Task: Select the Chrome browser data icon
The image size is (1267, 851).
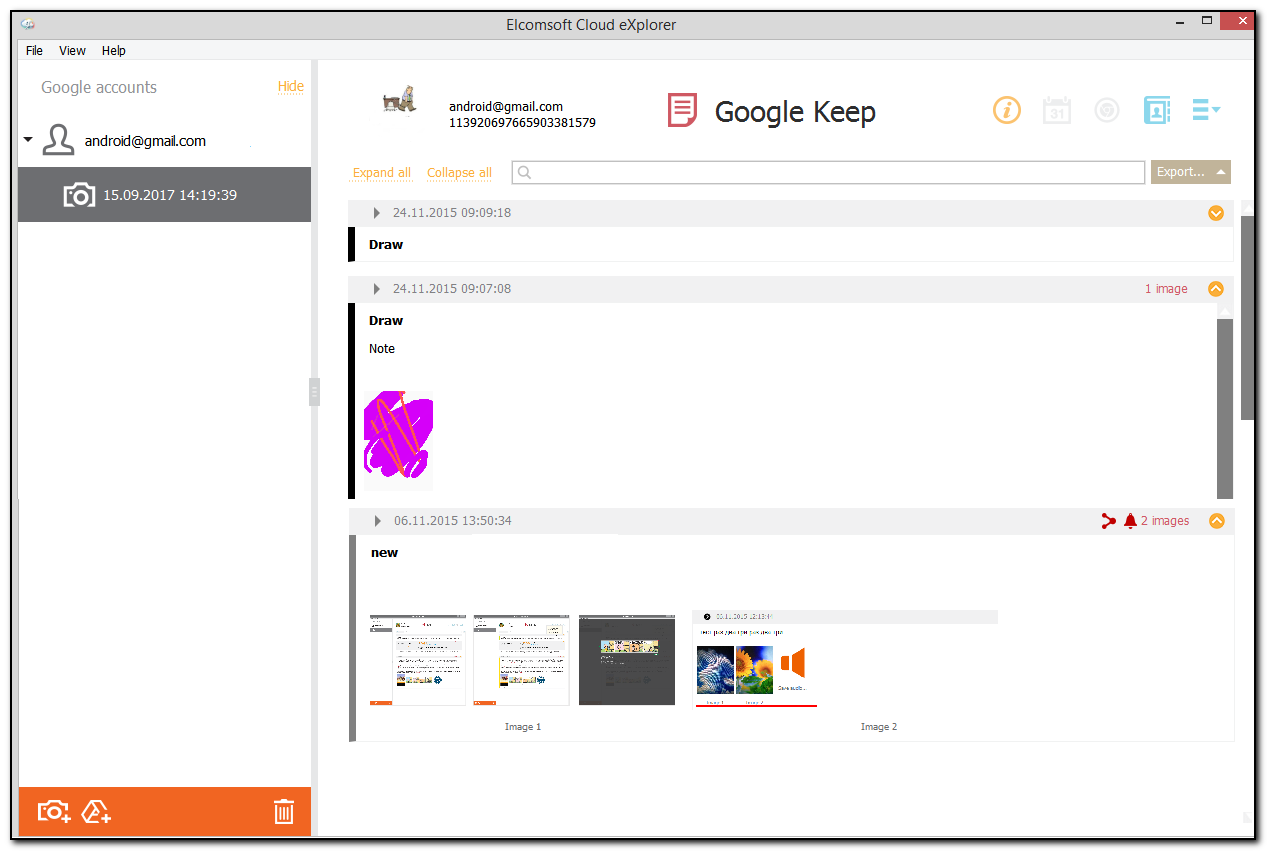Action: (1106, 110)
